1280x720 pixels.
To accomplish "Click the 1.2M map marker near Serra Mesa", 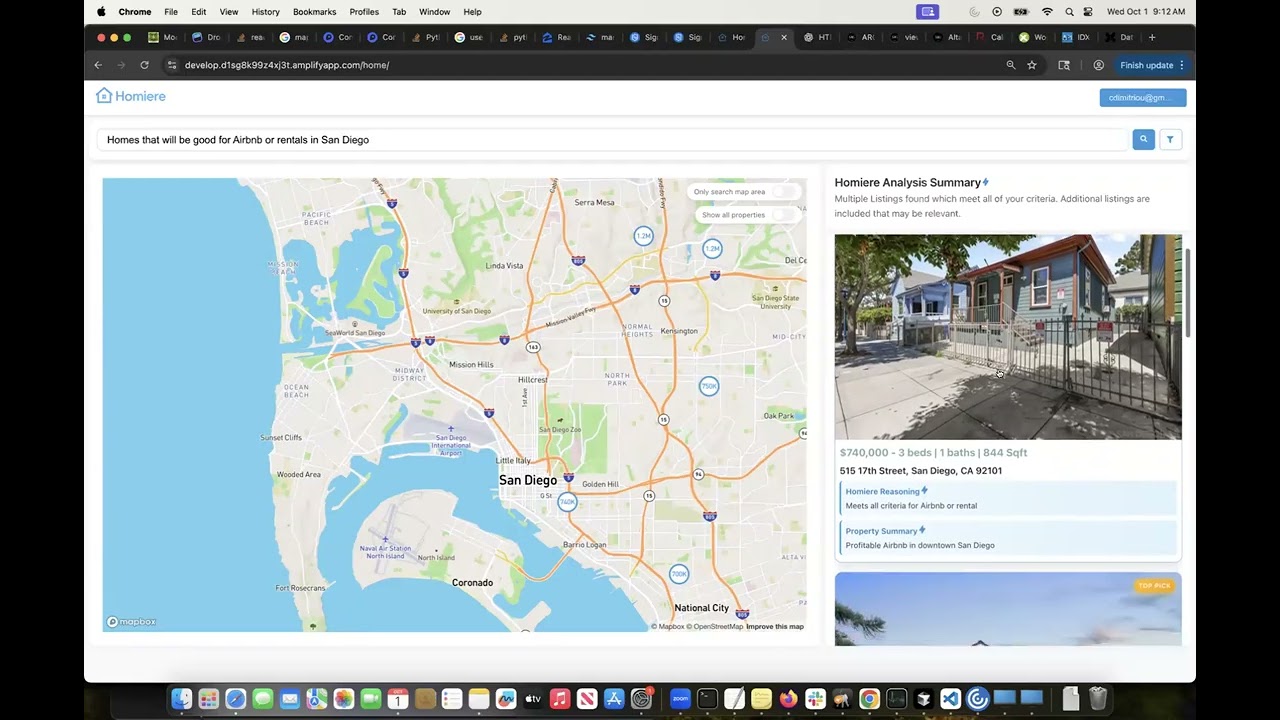I will click(643, 236).
